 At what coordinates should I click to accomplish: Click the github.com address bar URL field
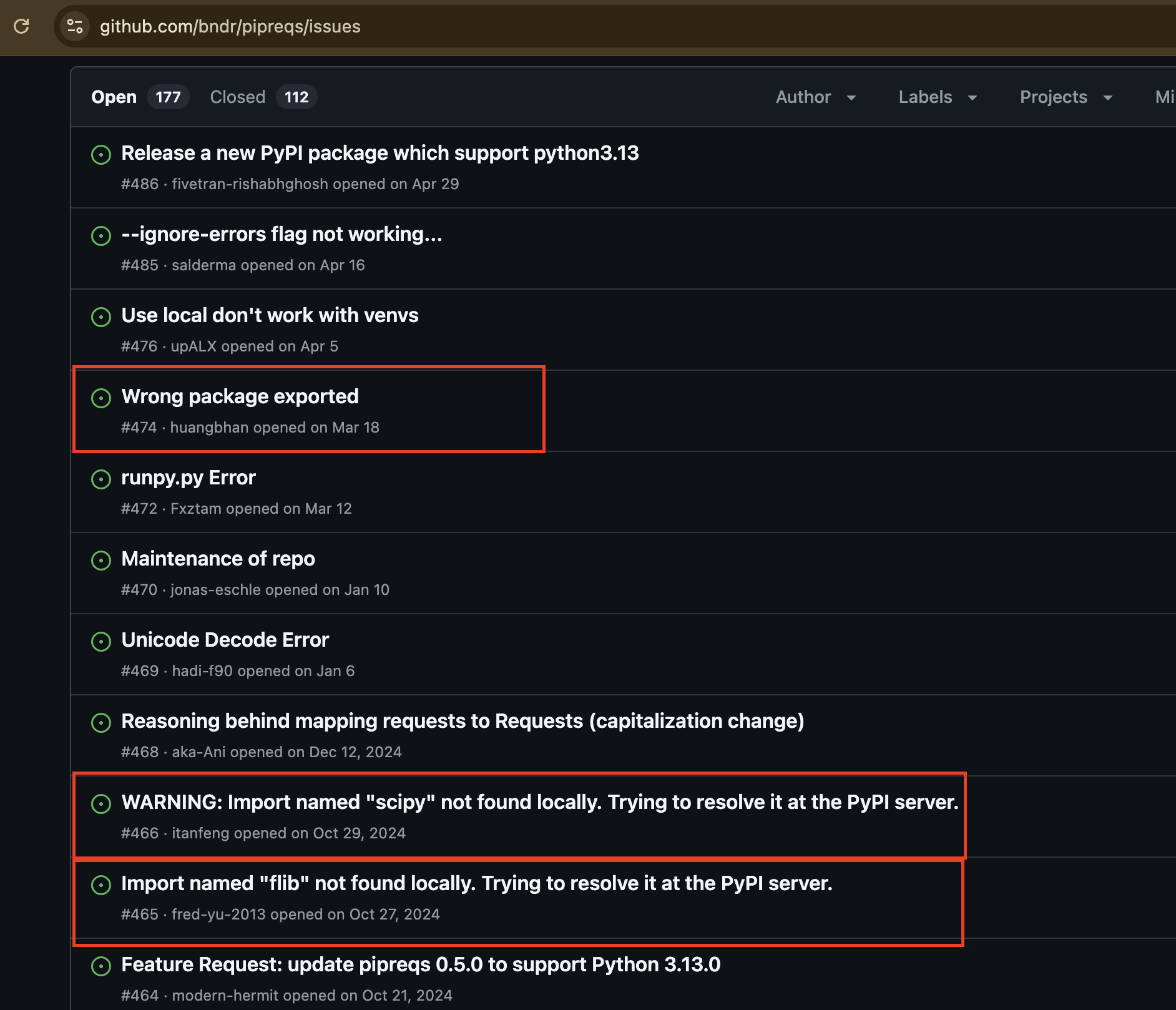[x=230, y=26]
